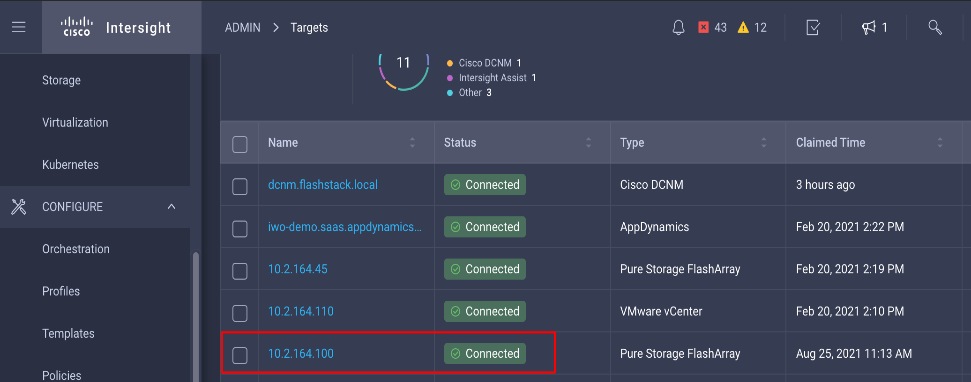This screenshot has height=382, width=971.
Task: Click the Cisco Intersight logo
Action: (x=116, y=28)
